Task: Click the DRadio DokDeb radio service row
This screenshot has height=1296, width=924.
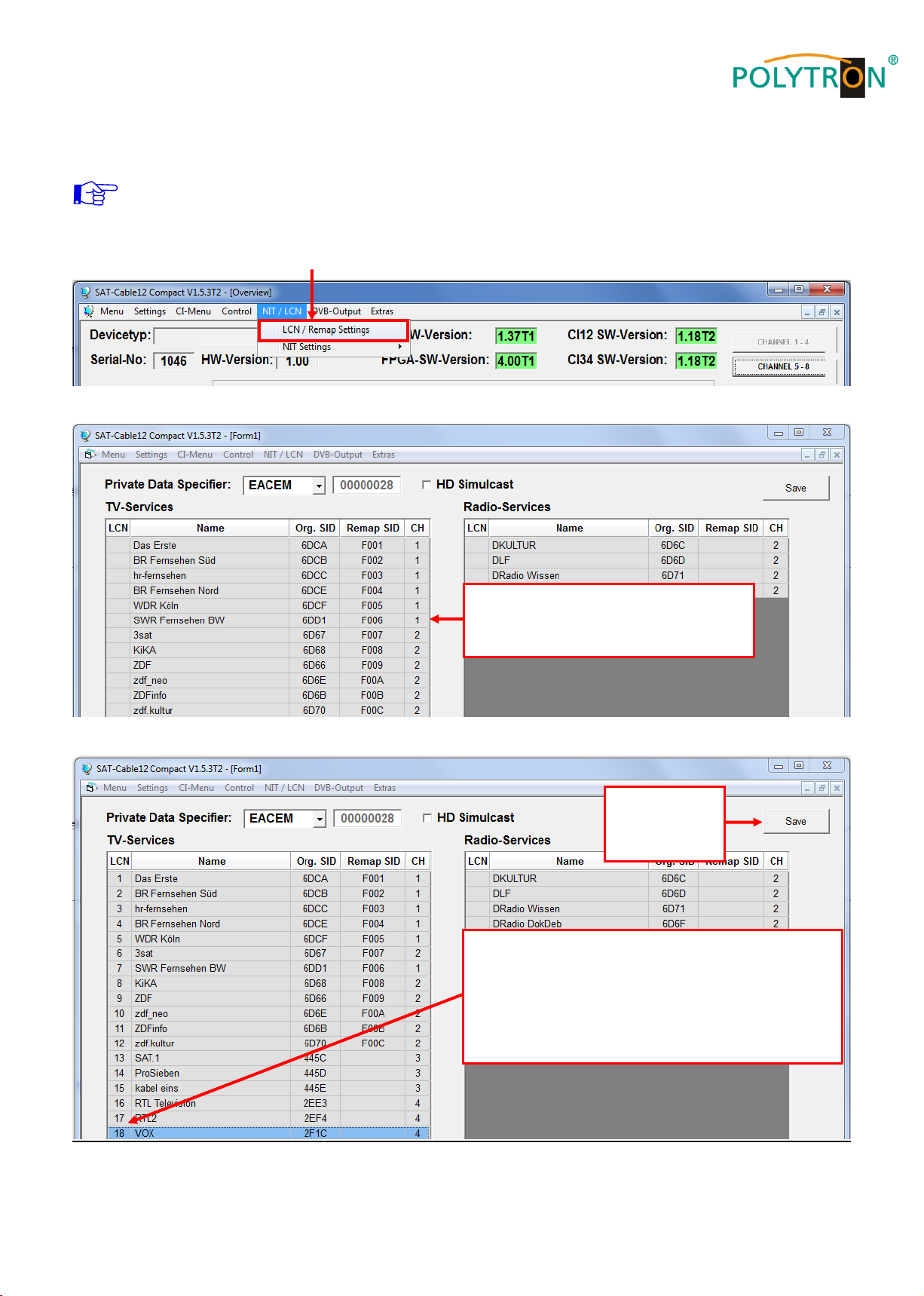Action: pyautogui.click(x=626, y=924)
